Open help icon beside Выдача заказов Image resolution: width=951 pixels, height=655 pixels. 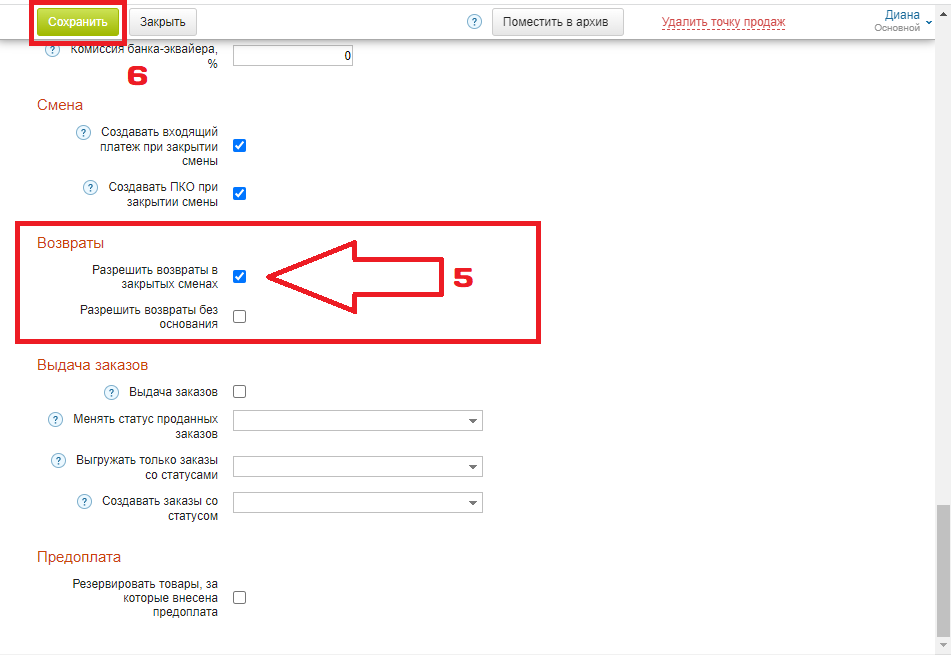click(x=112, y=392)
